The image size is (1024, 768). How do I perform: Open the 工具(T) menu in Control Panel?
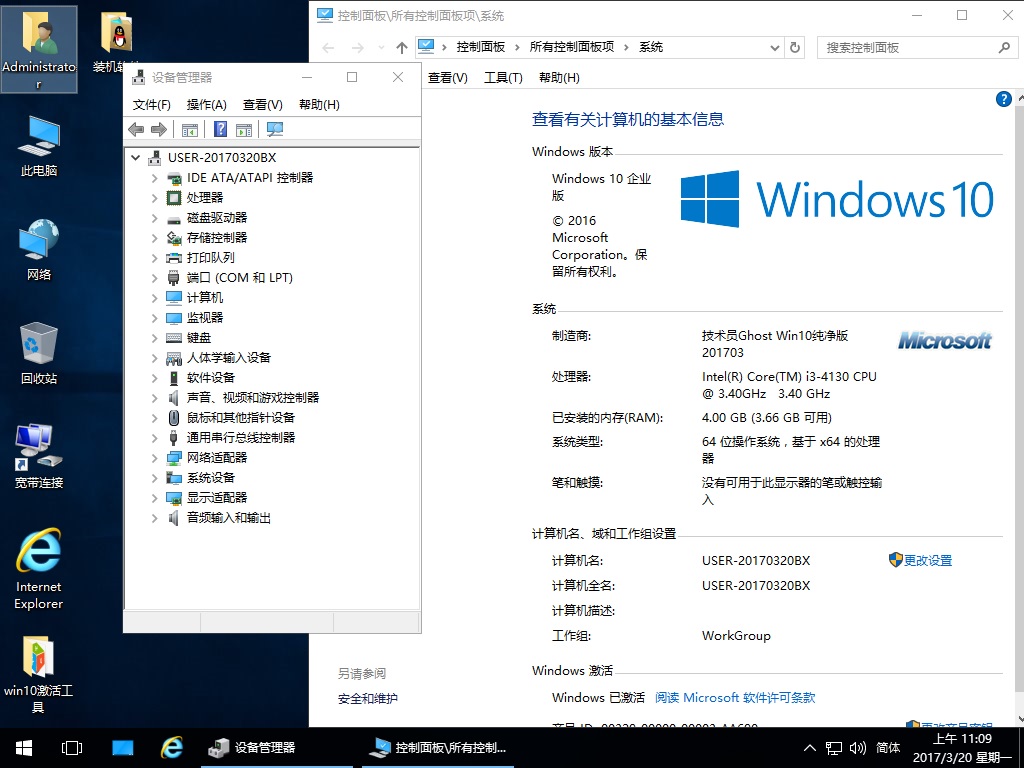click(x=503, y=78)
